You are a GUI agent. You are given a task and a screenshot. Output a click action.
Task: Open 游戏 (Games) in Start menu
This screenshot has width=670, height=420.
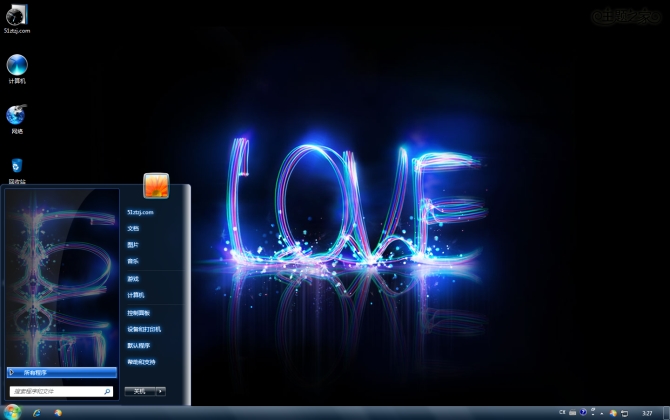click(x=133, y=279)
